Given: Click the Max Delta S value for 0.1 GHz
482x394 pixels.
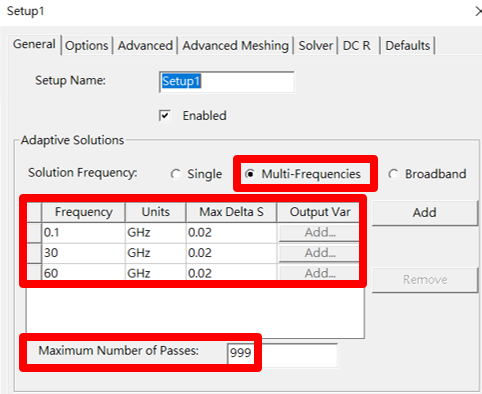Looking at the screenshot, I should click(231, 233).
